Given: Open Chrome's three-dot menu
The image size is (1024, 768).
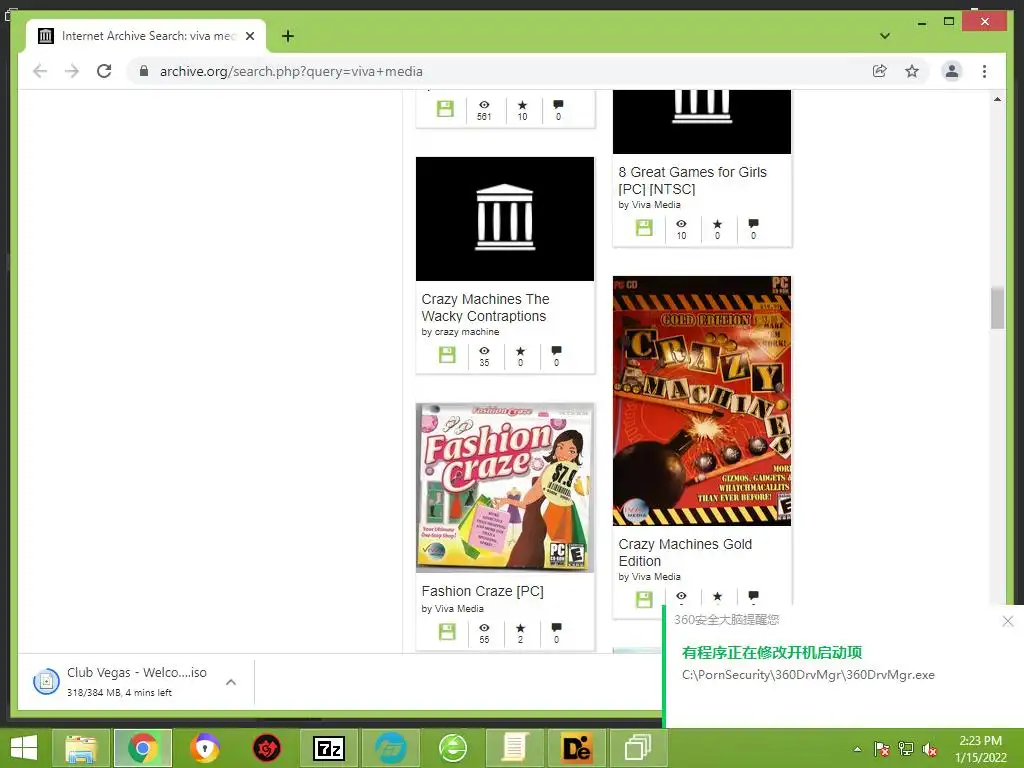Looking at the screenshot, I should tap(984, 71).
